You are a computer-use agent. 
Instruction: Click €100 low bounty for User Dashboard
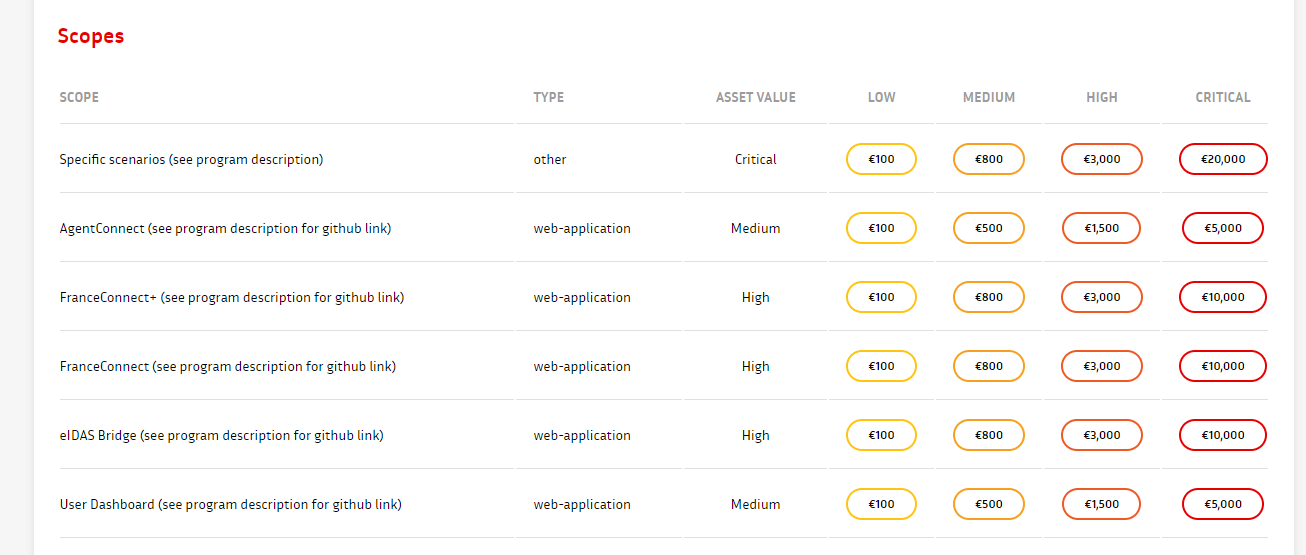[881, 504]
